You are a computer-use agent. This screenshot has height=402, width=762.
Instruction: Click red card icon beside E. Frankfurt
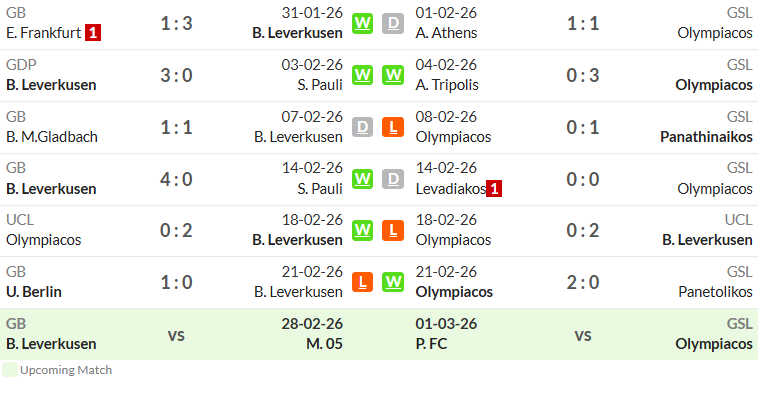[93, 33]
